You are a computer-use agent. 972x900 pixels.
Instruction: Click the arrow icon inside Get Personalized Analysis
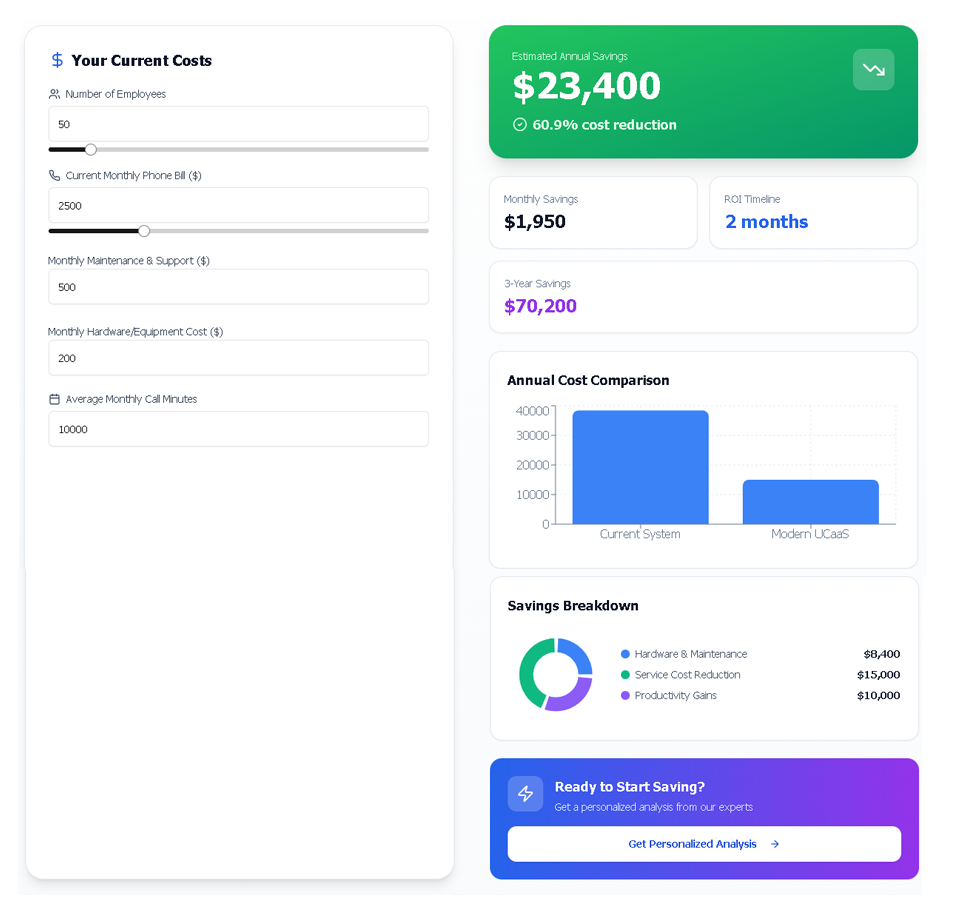coord(777,844)
